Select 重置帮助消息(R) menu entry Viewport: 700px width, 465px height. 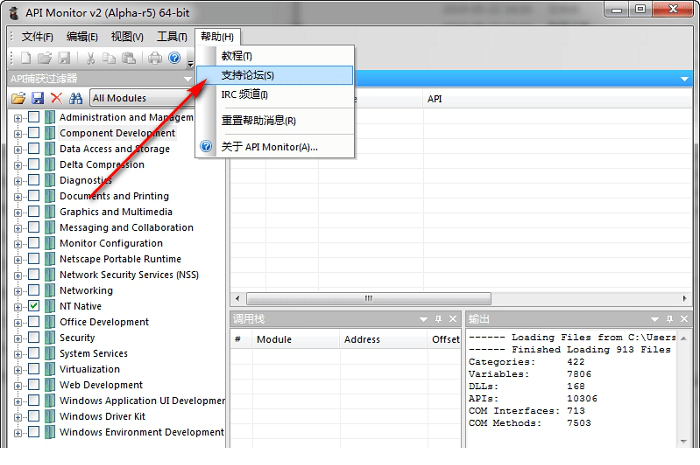275,120
